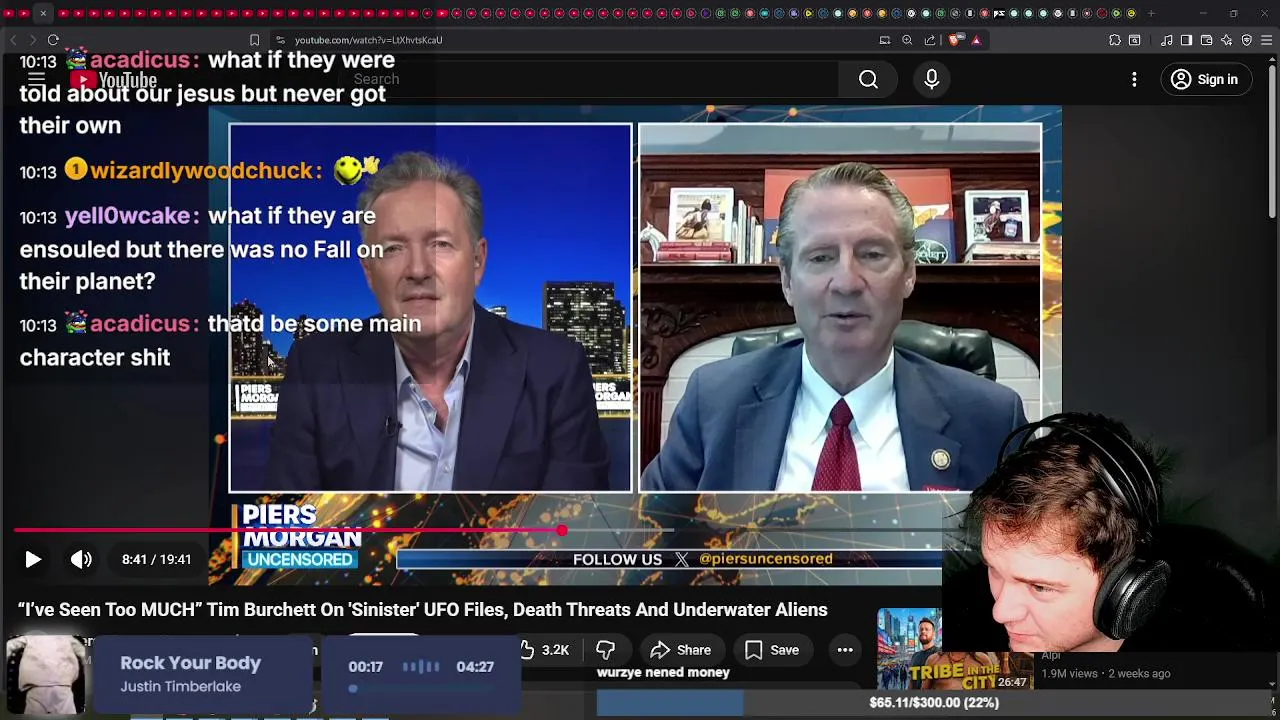Reload the page in browser toolbar
The height and width of the screenshot is (720, 1280).
(x=53, y=40)
